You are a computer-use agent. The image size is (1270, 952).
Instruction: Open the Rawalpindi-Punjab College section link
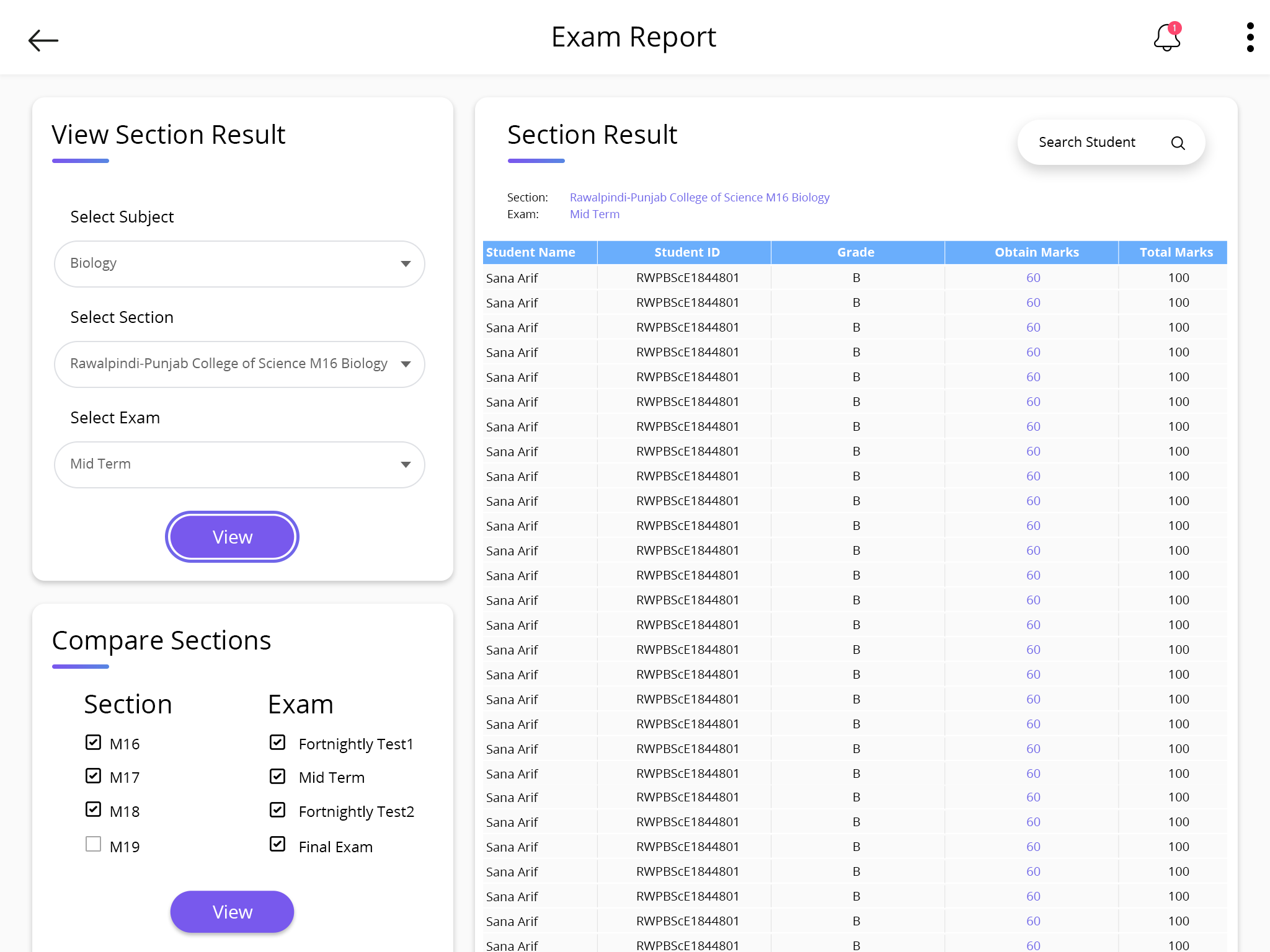[699, 198]
